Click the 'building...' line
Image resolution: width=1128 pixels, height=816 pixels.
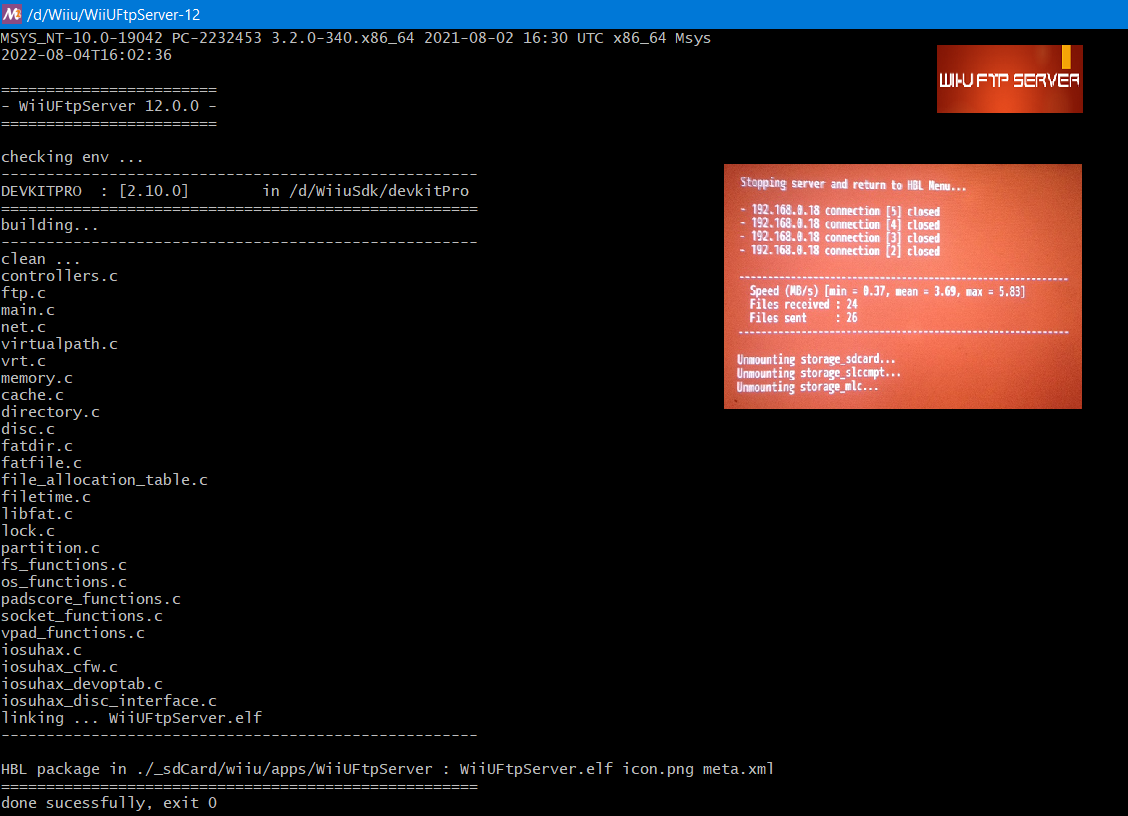coord(50,225)
